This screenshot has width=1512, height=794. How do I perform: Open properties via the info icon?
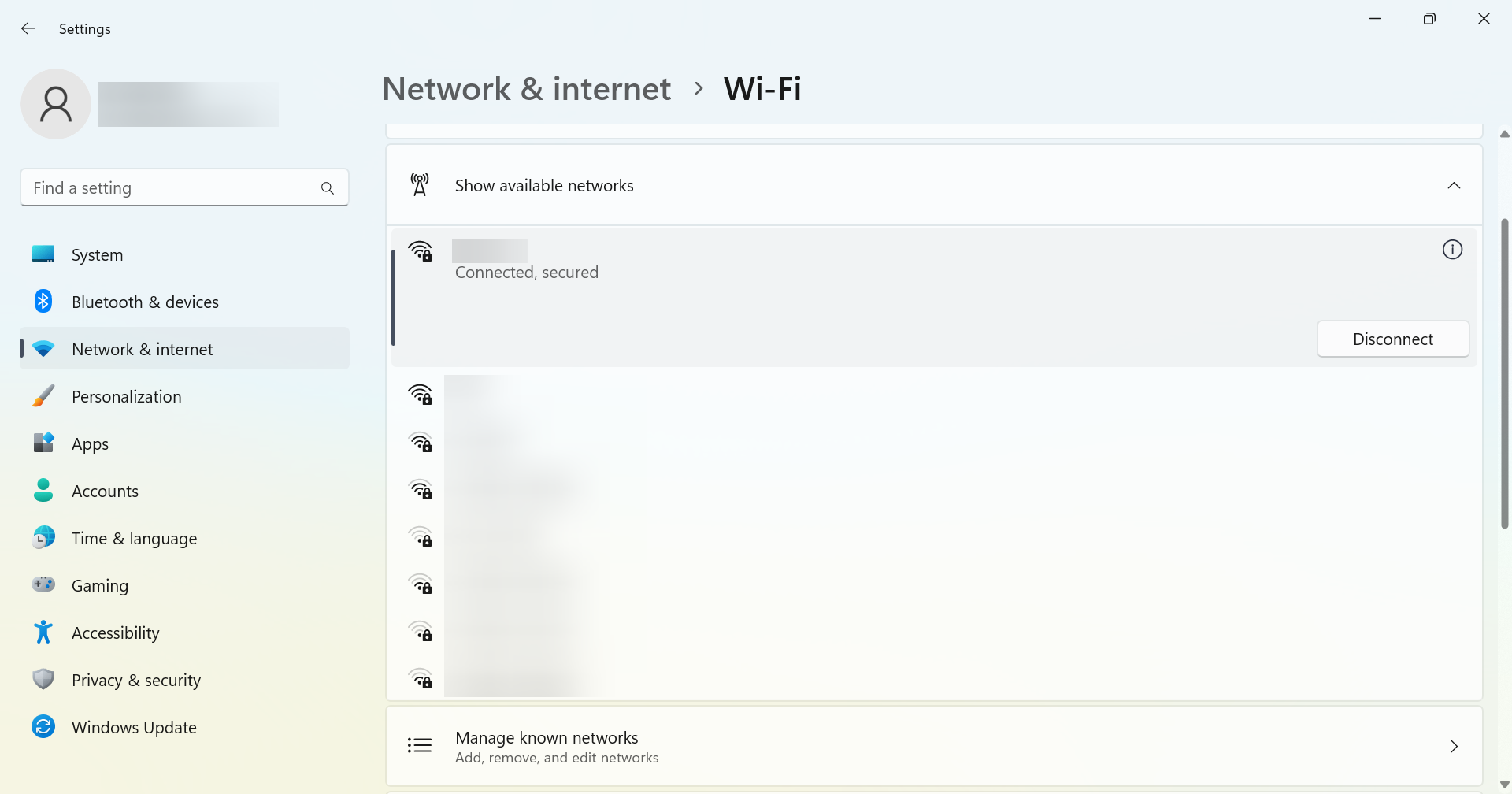click(1452, 250)
